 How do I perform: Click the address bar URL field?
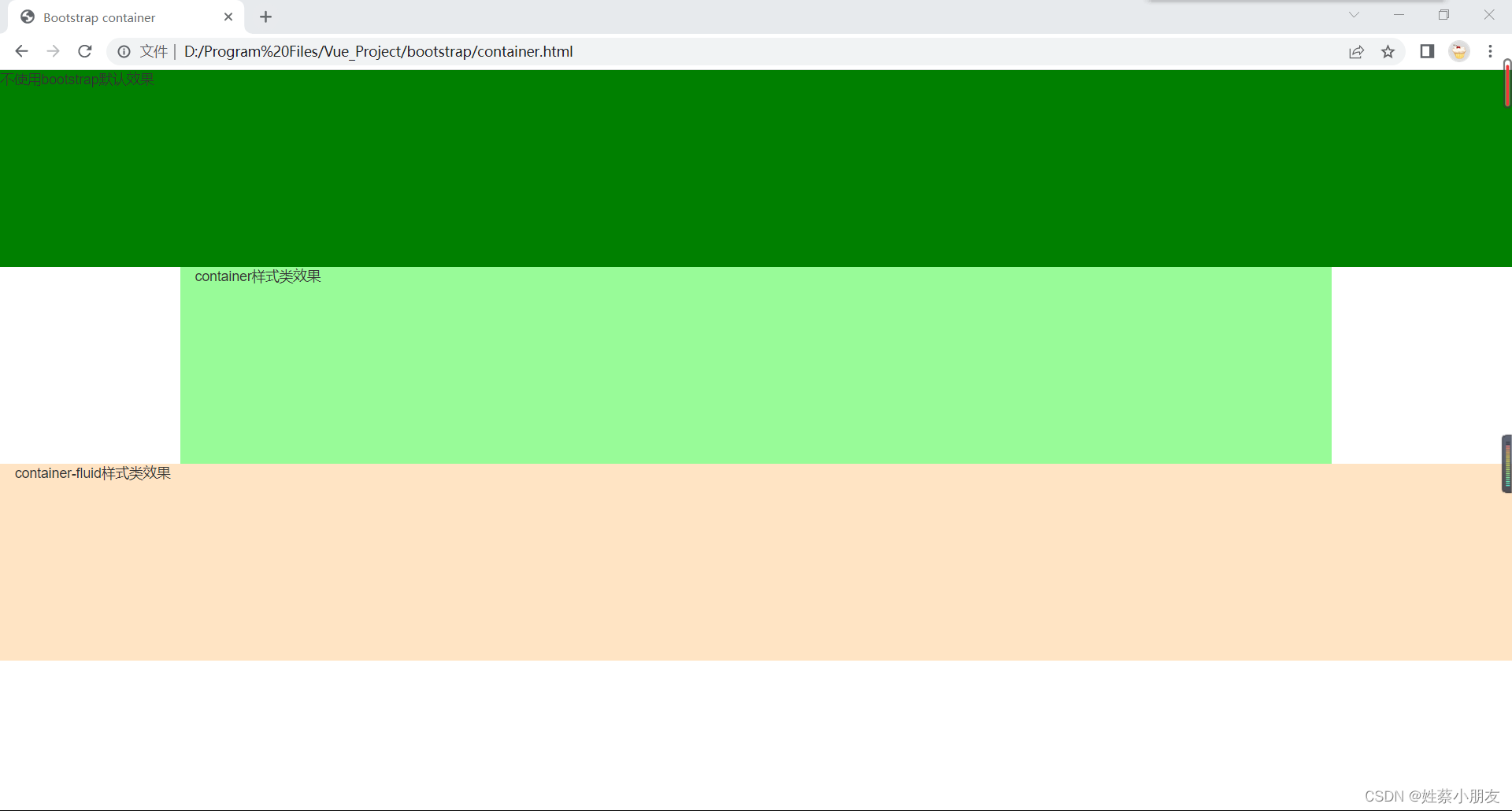(756, 51)
